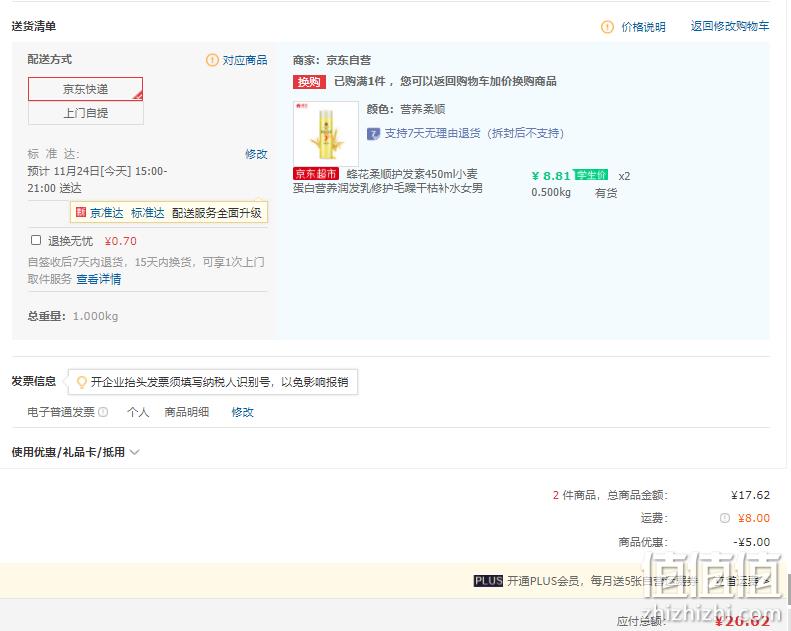Open the 价格说明 link
Viewport: 791px width, 631px height.
(643, 27)
